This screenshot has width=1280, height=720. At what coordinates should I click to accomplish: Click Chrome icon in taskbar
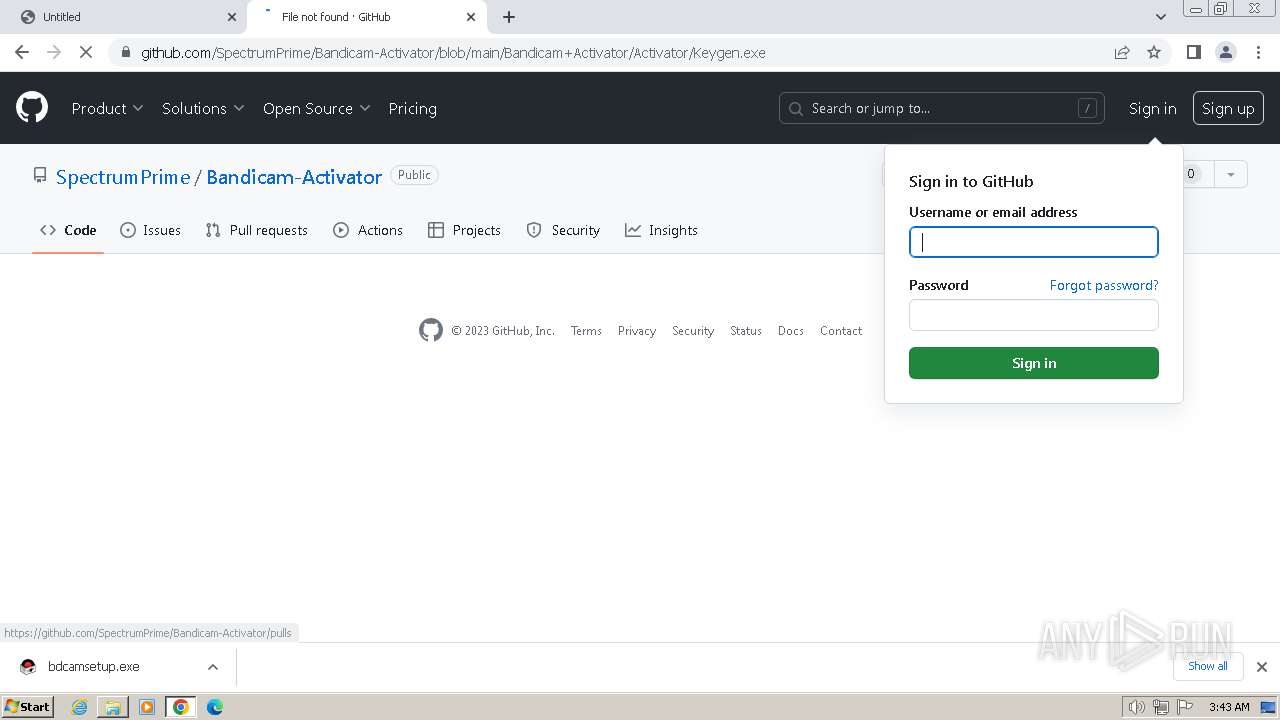(x=181, y=707)
